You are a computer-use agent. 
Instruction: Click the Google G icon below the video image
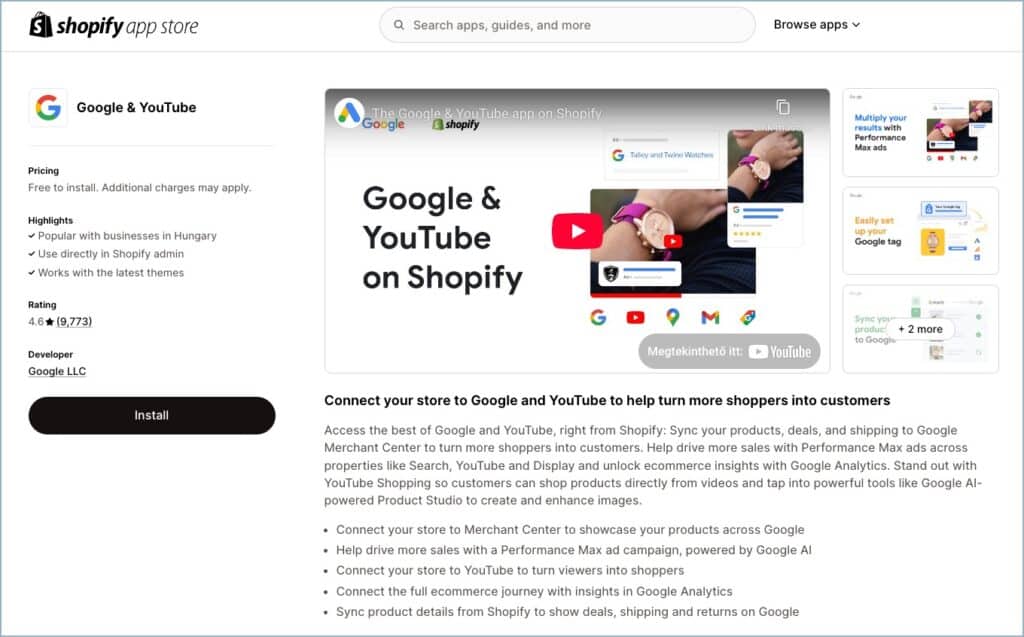pyautogui.click(x=598, y=318)
